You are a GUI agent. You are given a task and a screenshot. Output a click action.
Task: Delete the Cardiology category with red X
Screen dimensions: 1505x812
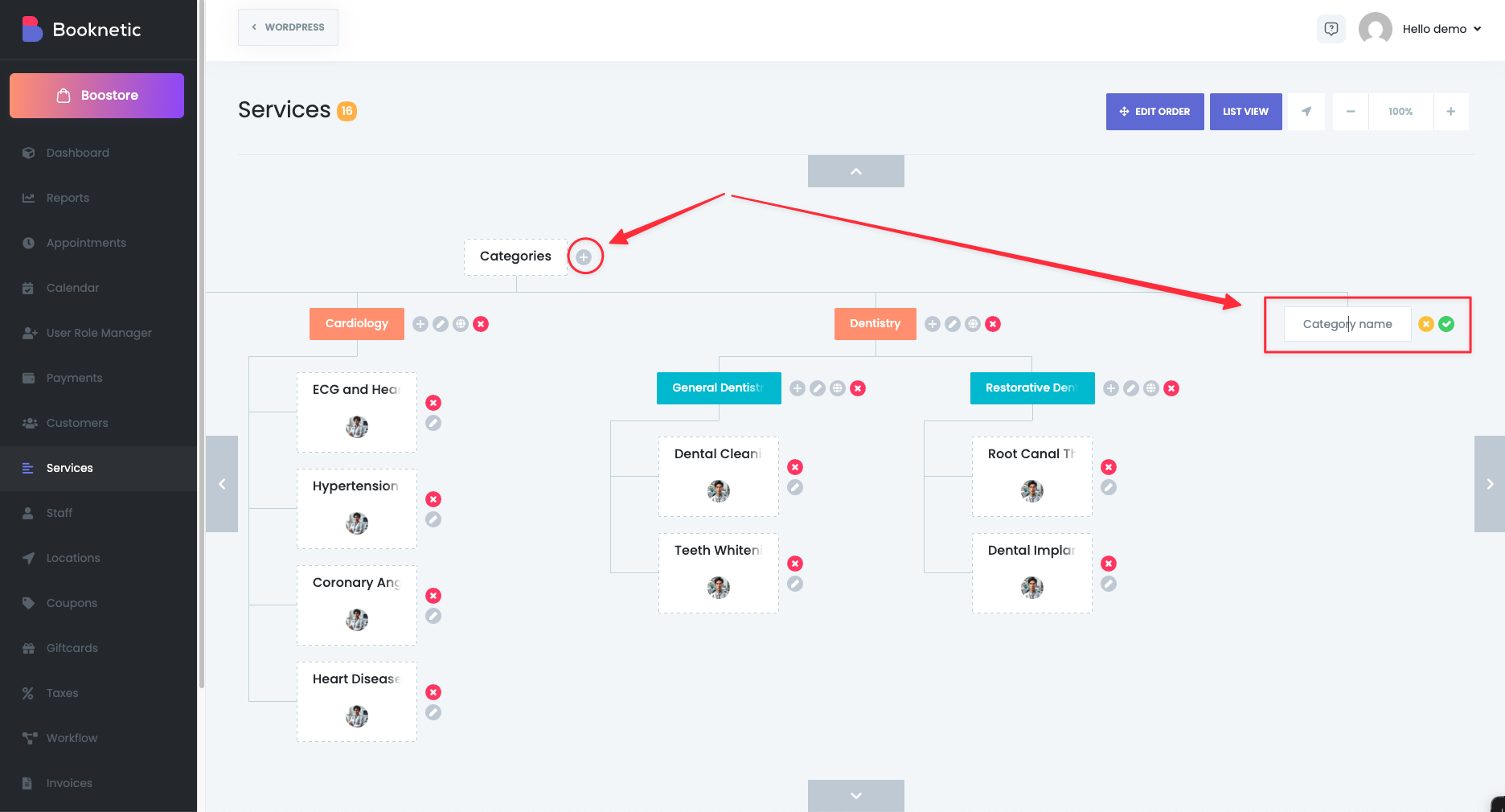pyautogui.click(x=481, y=324)
